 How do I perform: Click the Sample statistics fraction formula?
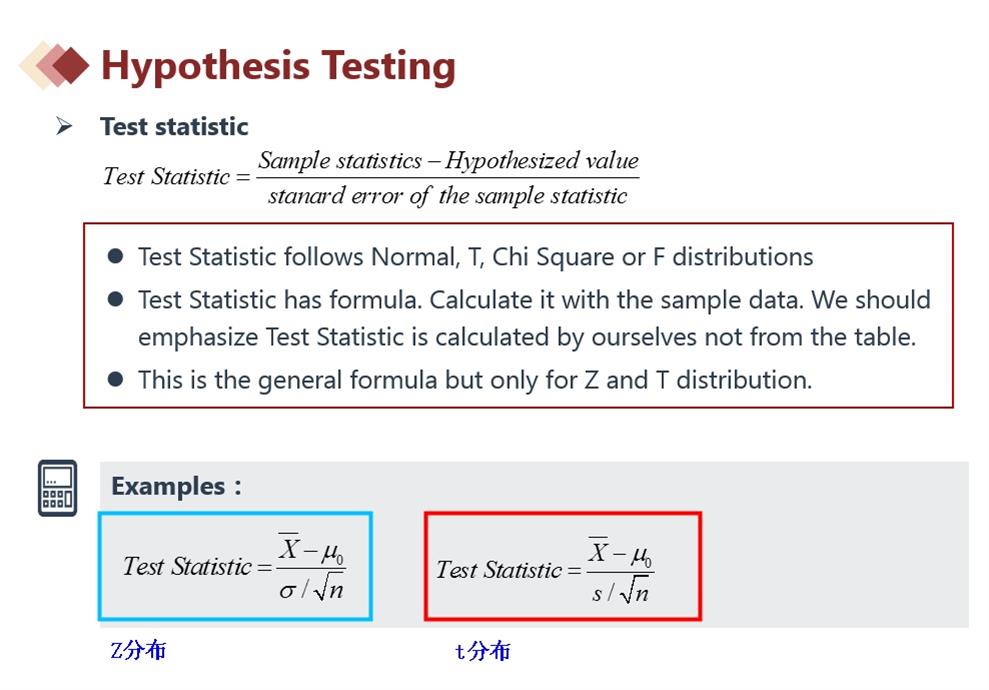point(372,178)
